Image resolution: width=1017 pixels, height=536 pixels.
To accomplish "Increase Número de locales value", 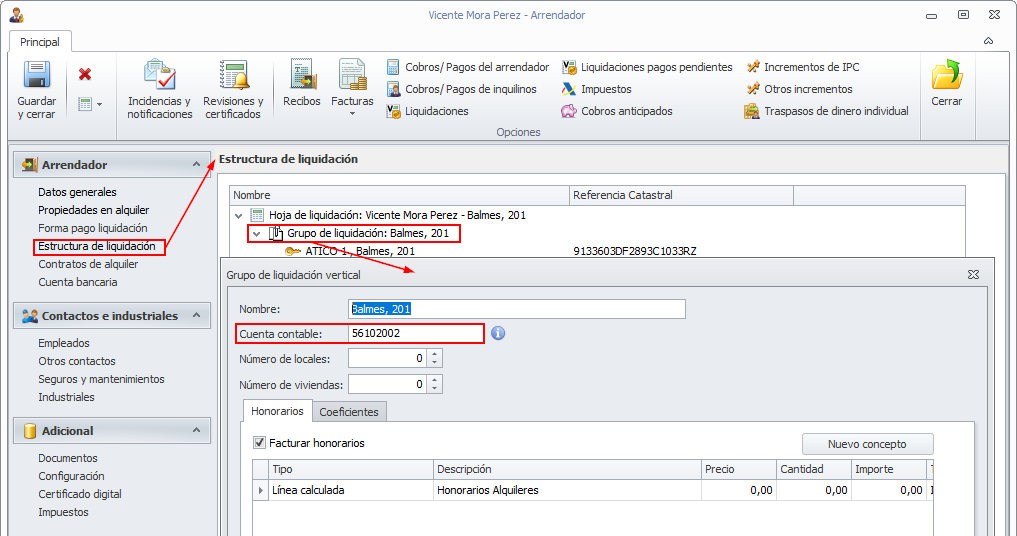I will pyautogui.click(x=435, y=354).
